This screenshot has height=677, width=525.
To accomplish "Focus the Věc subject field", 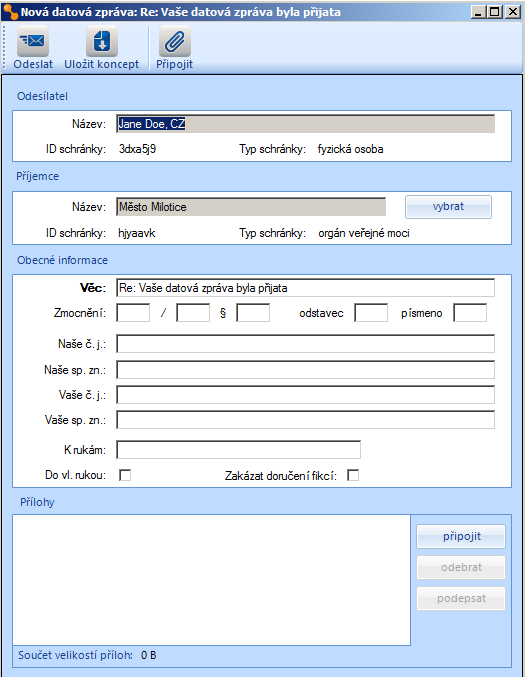I will coord(305,288).
